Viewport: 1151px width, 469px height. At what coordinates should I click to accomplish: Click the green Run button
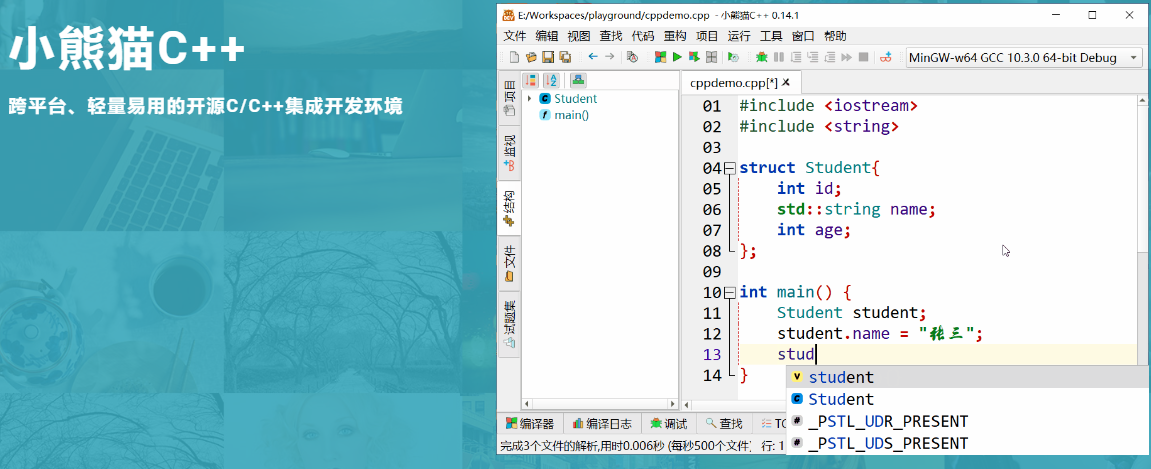point(678,57)
